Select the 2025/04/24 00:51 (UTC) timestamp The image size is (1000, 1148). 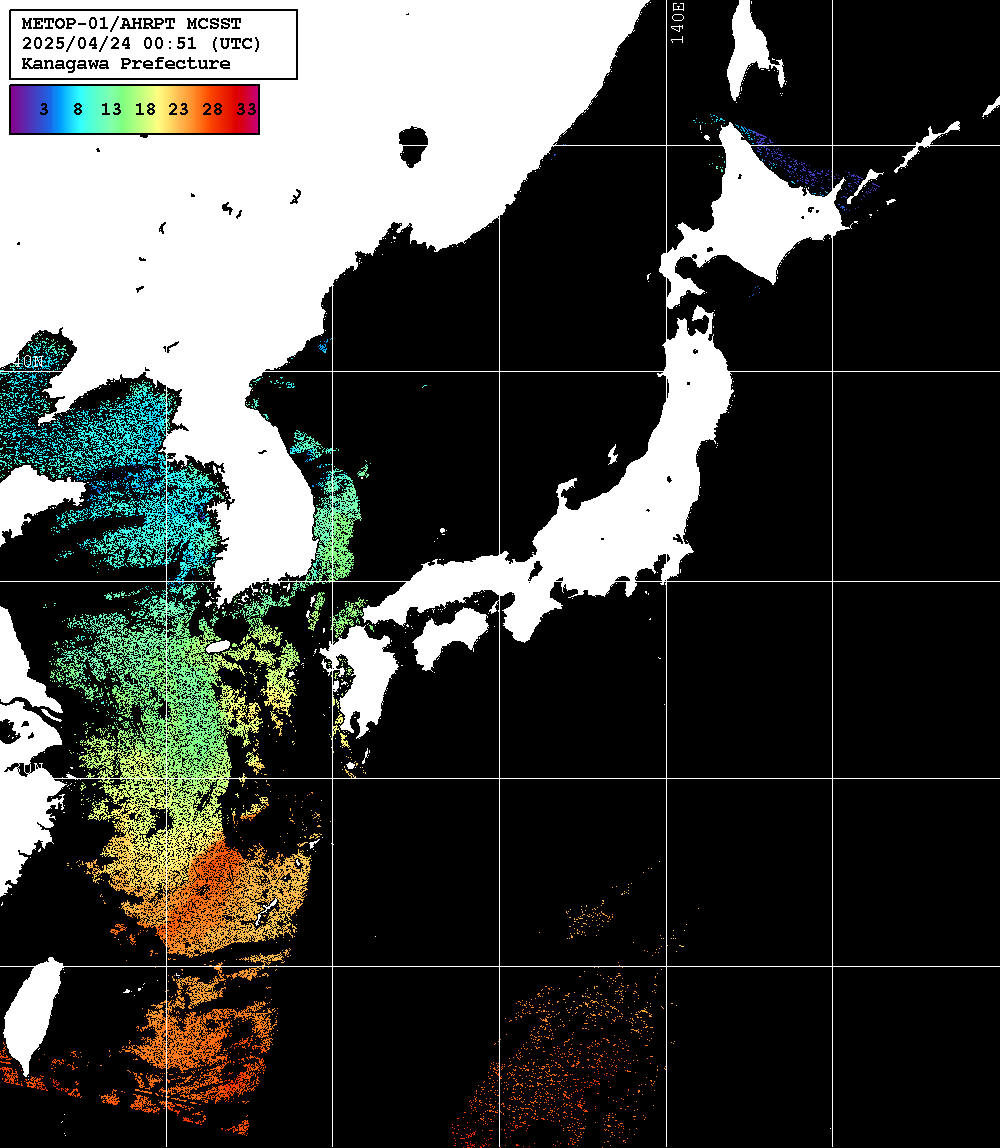click(x=141, y=43)
